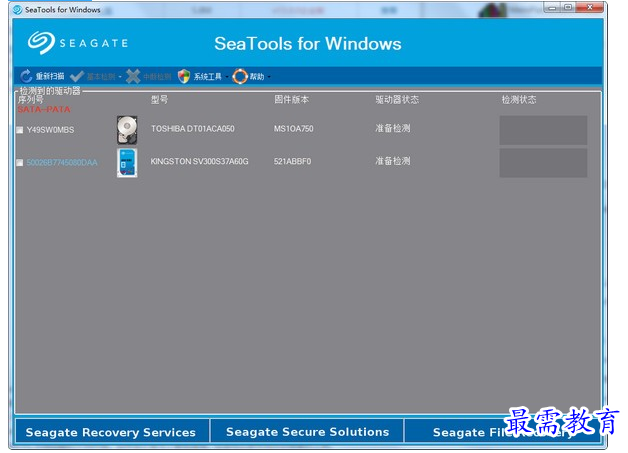
Task: Click TOSHIBA drive test status bar
Action: pyautogui.click(x=543, y=130)
